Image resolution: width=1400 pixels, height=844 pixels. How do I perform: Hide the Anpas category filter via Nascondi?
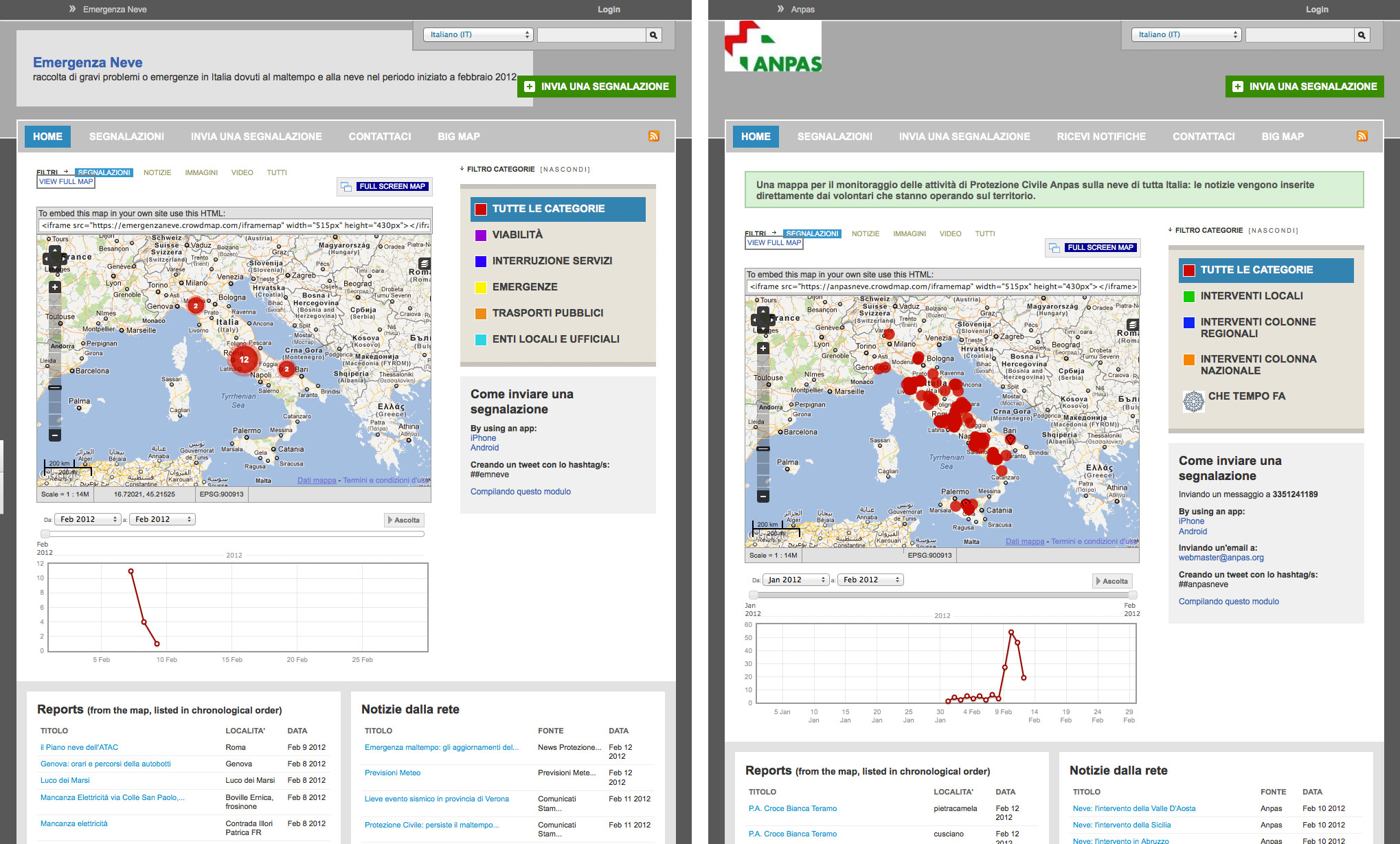[x=1273, y=231]
